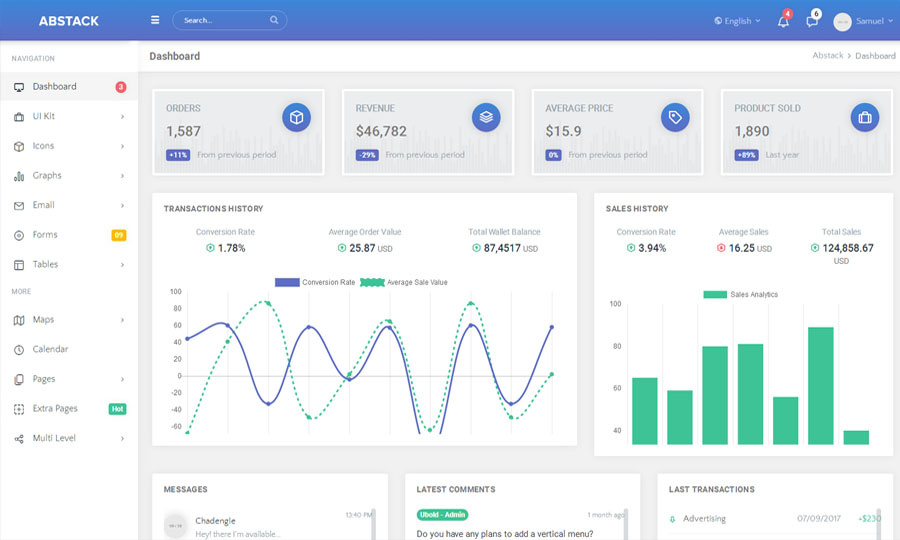Toggle Sales Analytics legend in bar chart

click(740, 295)
